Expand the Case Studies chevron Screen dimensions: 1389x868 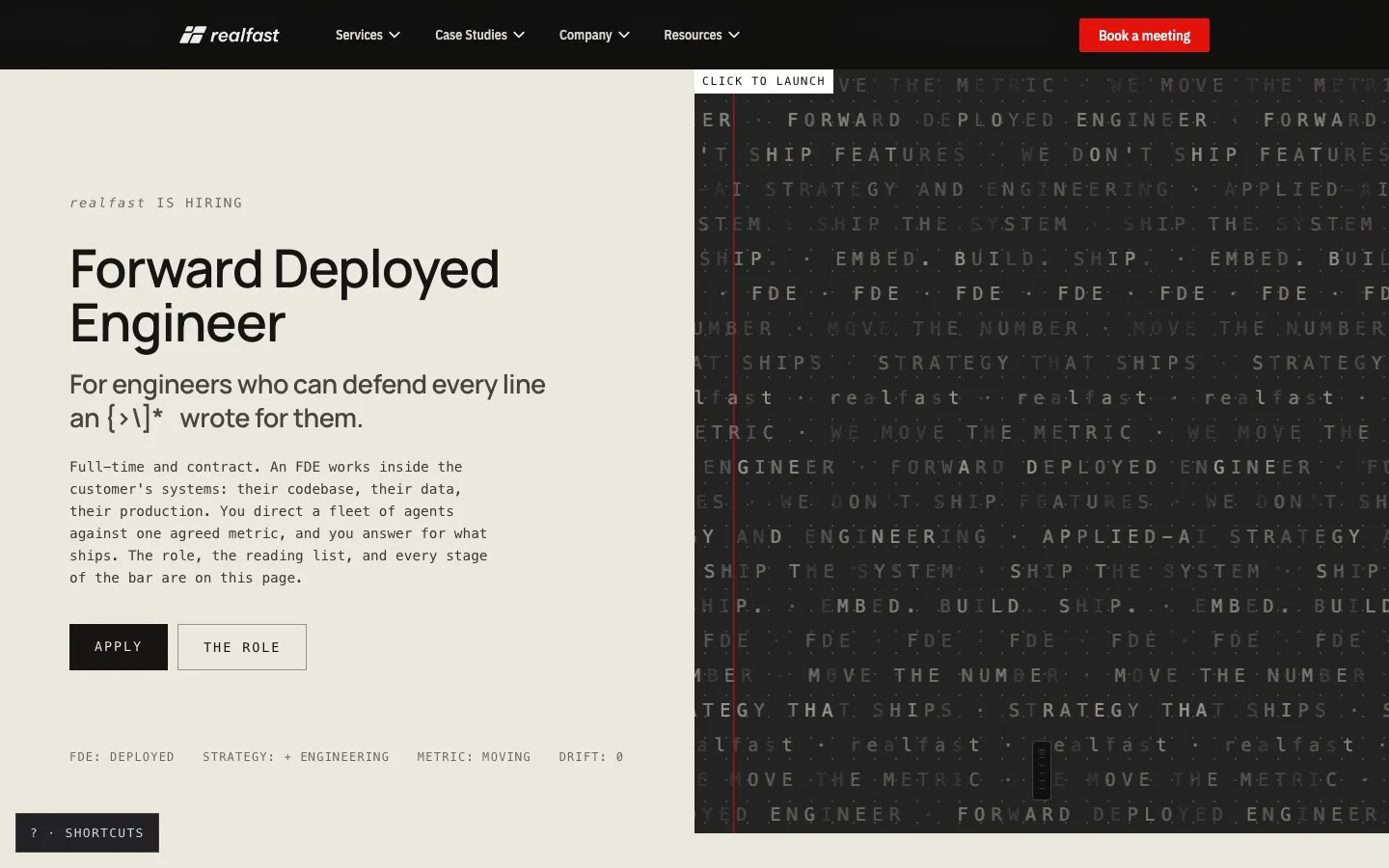pos(519,35)
